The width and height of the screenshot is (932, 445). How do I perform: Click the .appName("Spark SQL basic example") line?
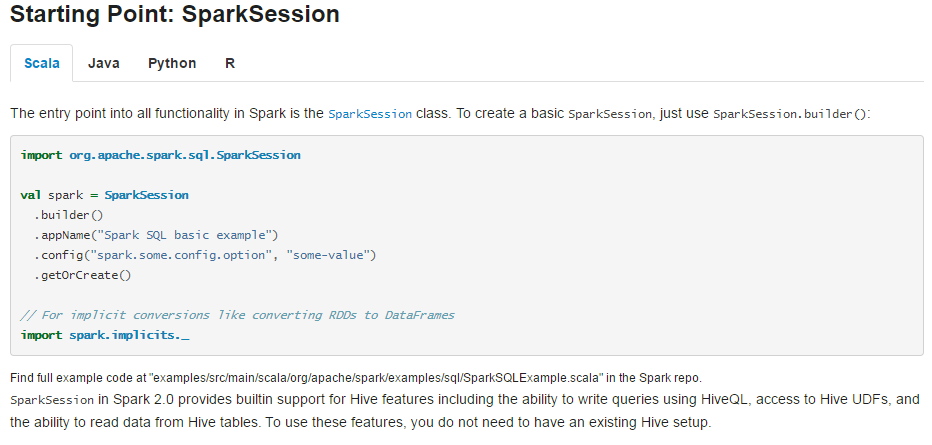tap(156, 235)
